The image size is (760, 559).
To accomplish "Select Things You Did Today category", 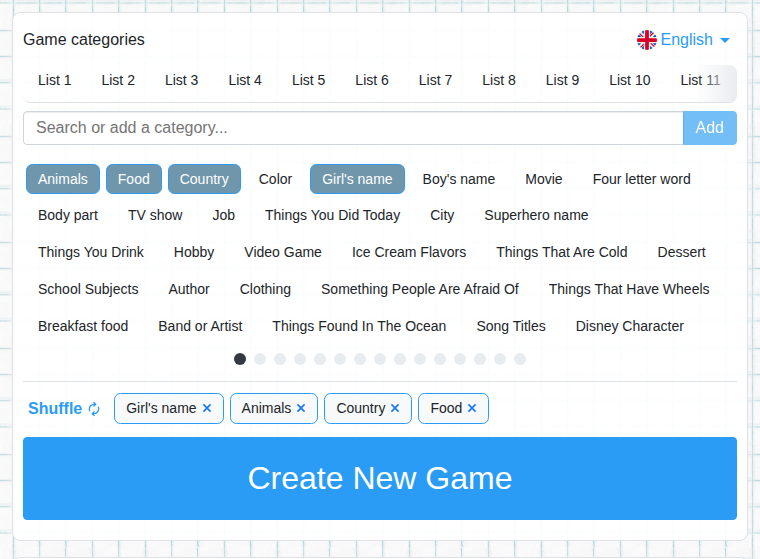I will [x=332, y=215].
